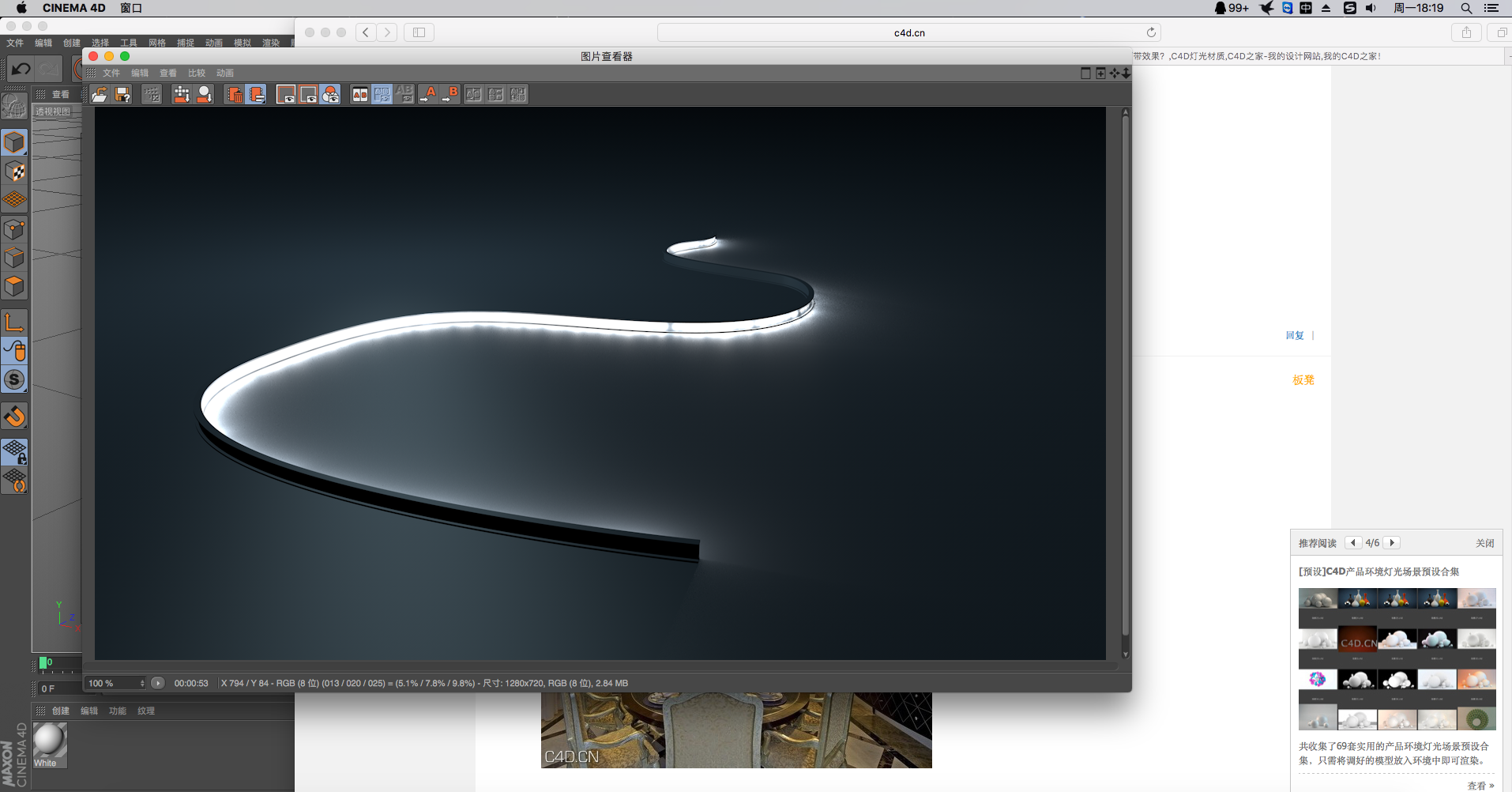Select the polygon mode cube icon
This screenshot has height=792, width=1512.
14,286
